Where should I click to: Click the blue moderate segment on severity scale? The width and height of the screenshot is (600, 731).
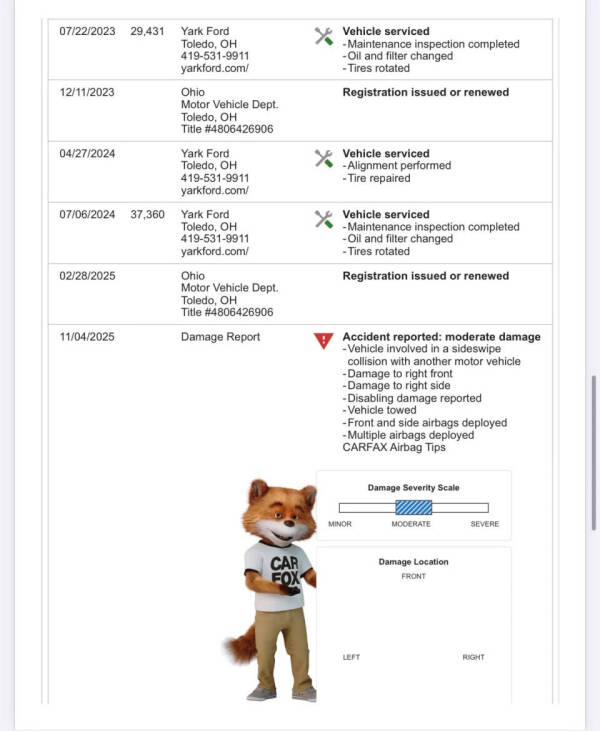pos(414,507)
